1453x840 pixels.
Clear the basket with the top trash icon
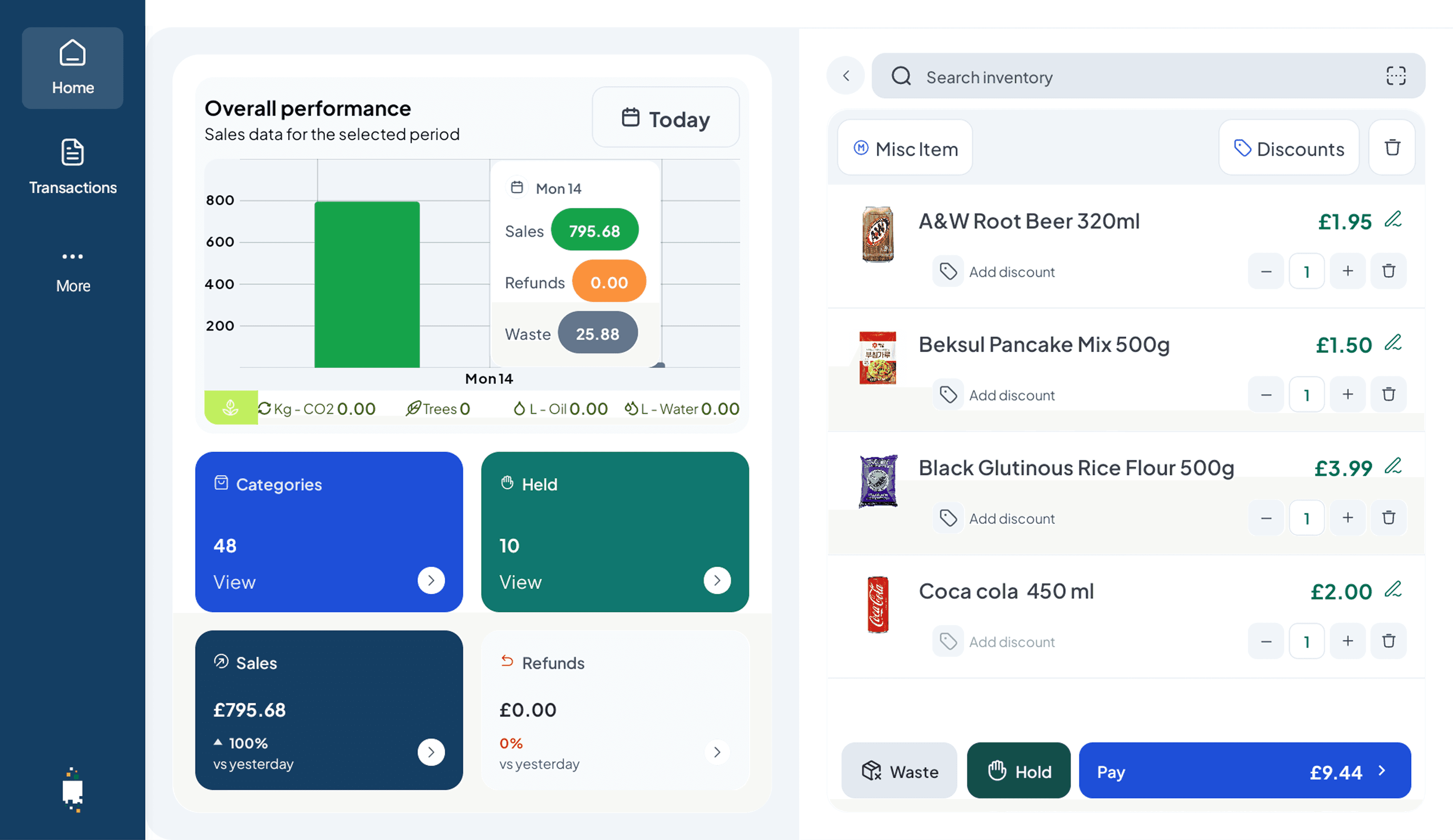point(1392,148)
